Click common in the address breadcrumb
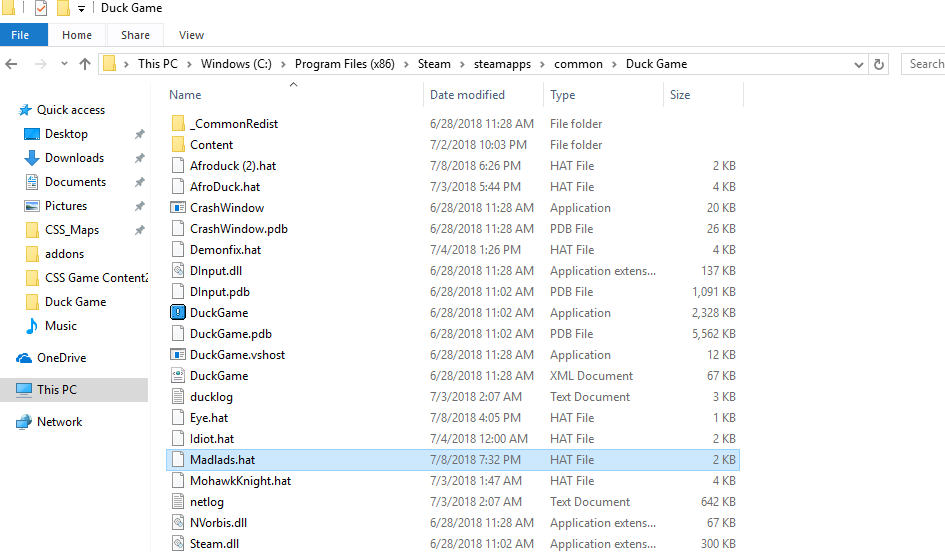 [579, 64]
